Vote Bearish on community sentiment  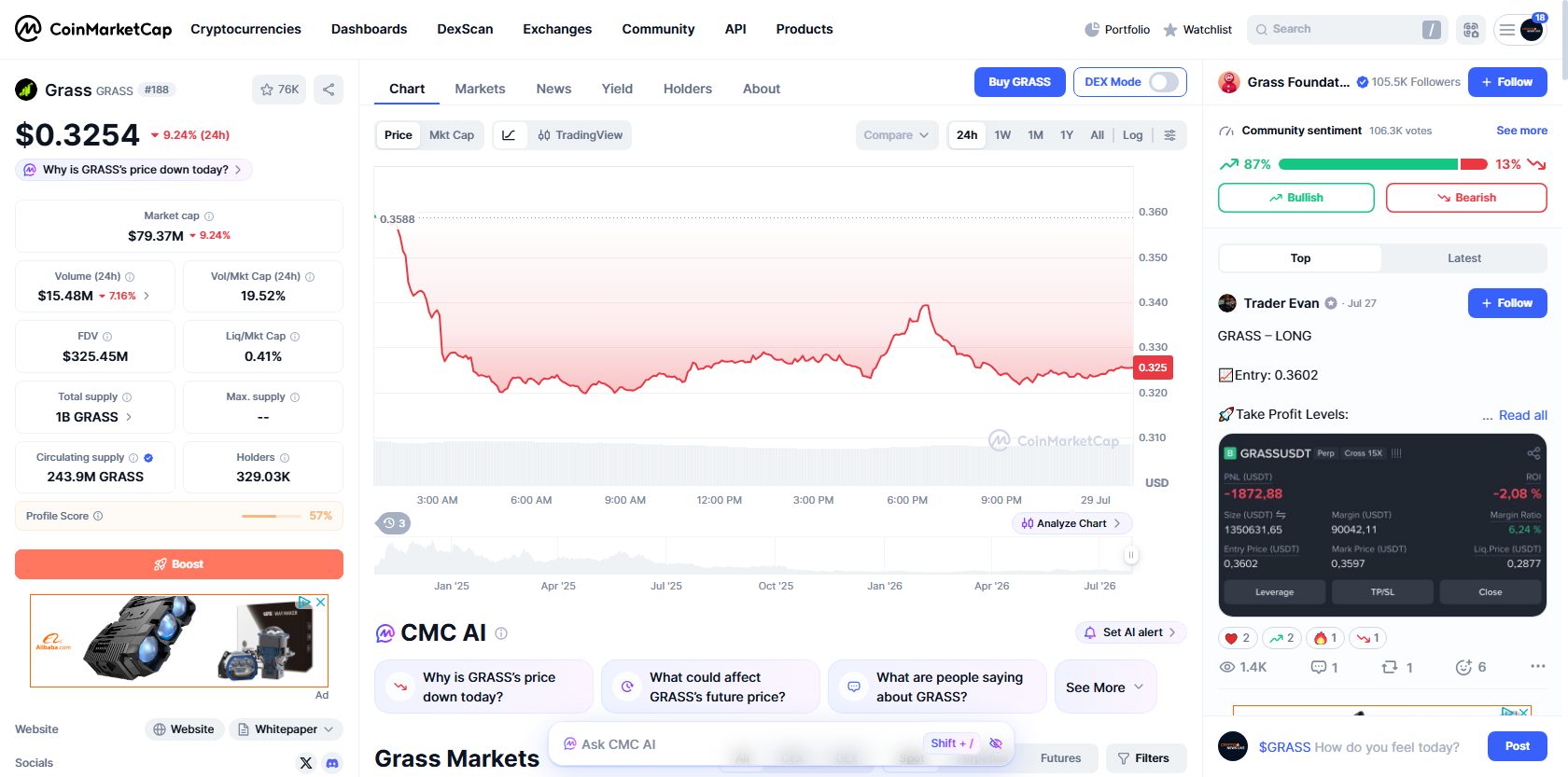coord(1466,198)
